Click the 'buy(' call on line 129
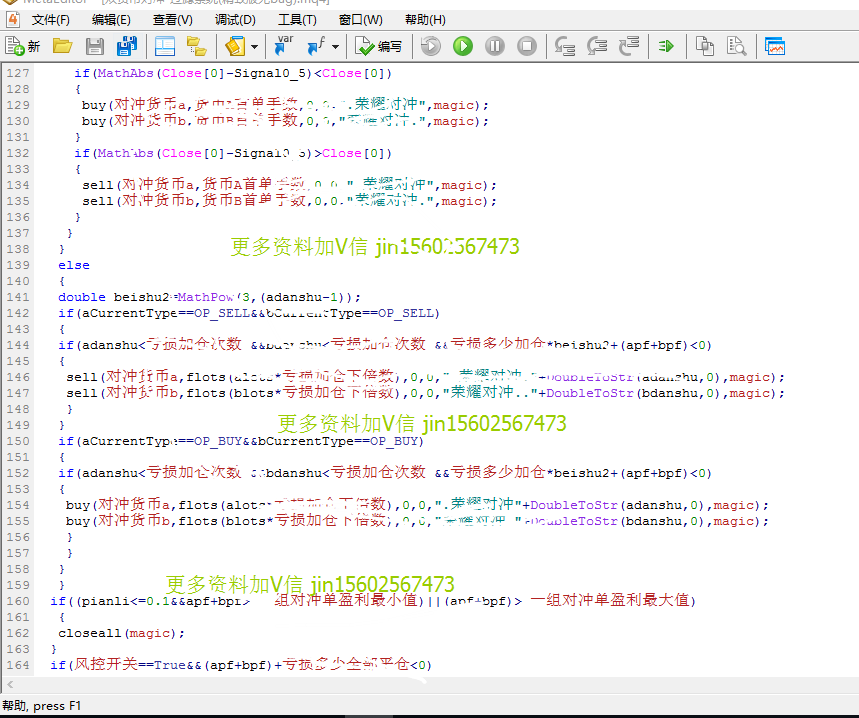The width and height of the screenshot is (859, 718). click(x=98, y=105)
